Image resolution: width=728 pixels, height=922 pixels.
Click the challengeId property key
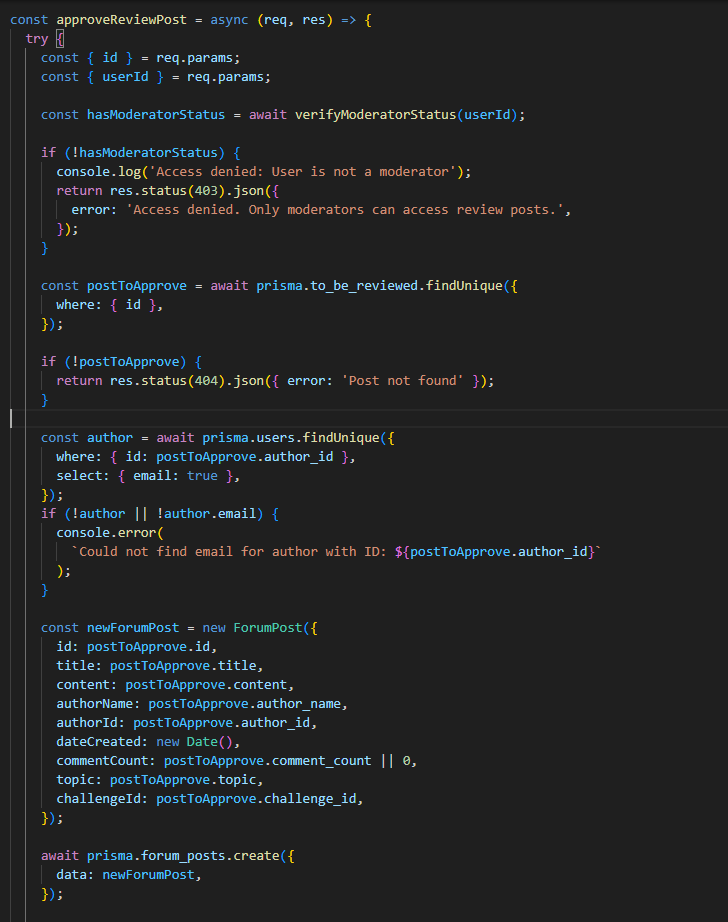point(102,799)
